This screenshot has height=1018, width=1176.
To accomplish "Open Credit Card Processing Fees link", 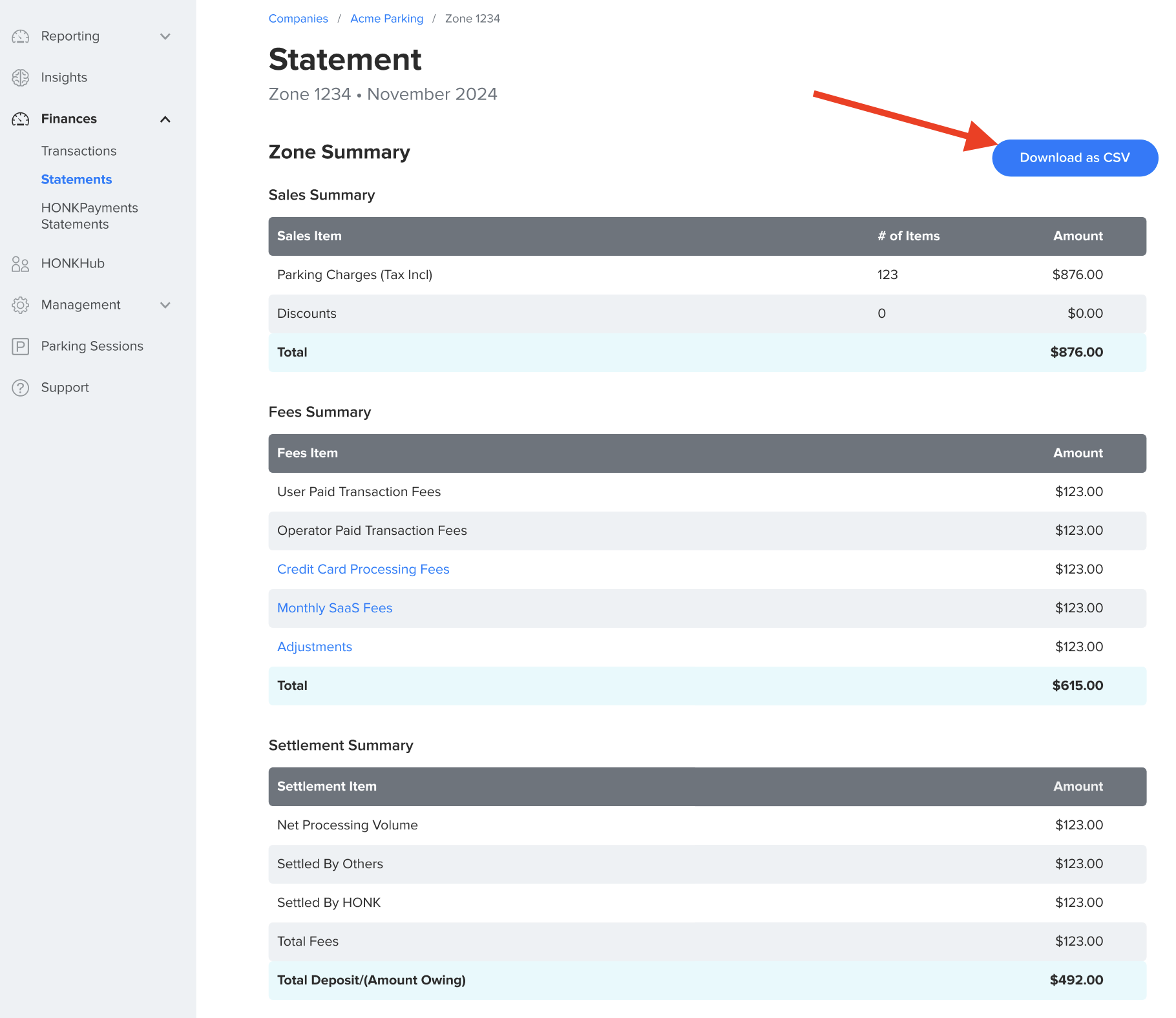I will [363, 569].
